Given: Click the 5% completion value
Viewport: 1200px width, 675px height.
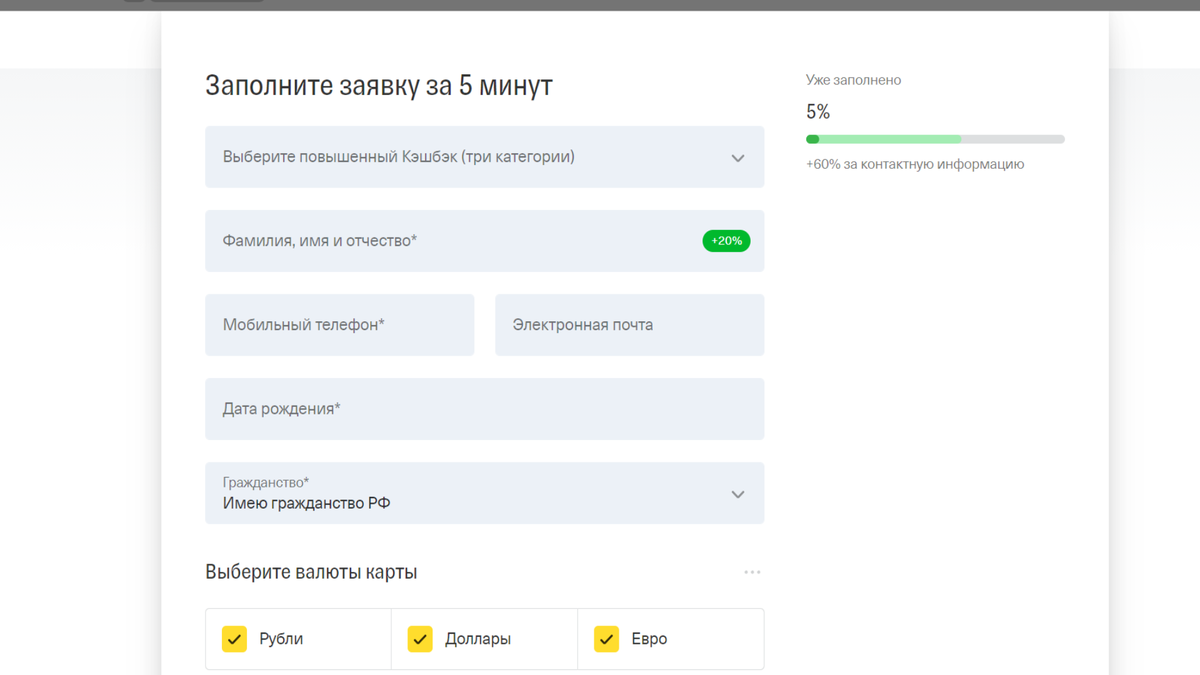Looking at the screenshot, I should pos(818,112).
